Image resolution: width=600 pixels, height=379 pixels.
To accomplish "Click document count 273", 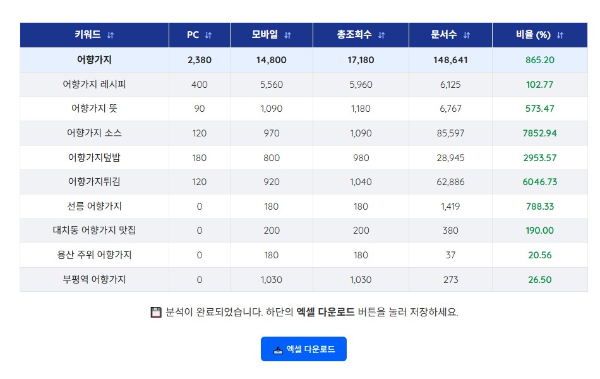I will 450,280.
